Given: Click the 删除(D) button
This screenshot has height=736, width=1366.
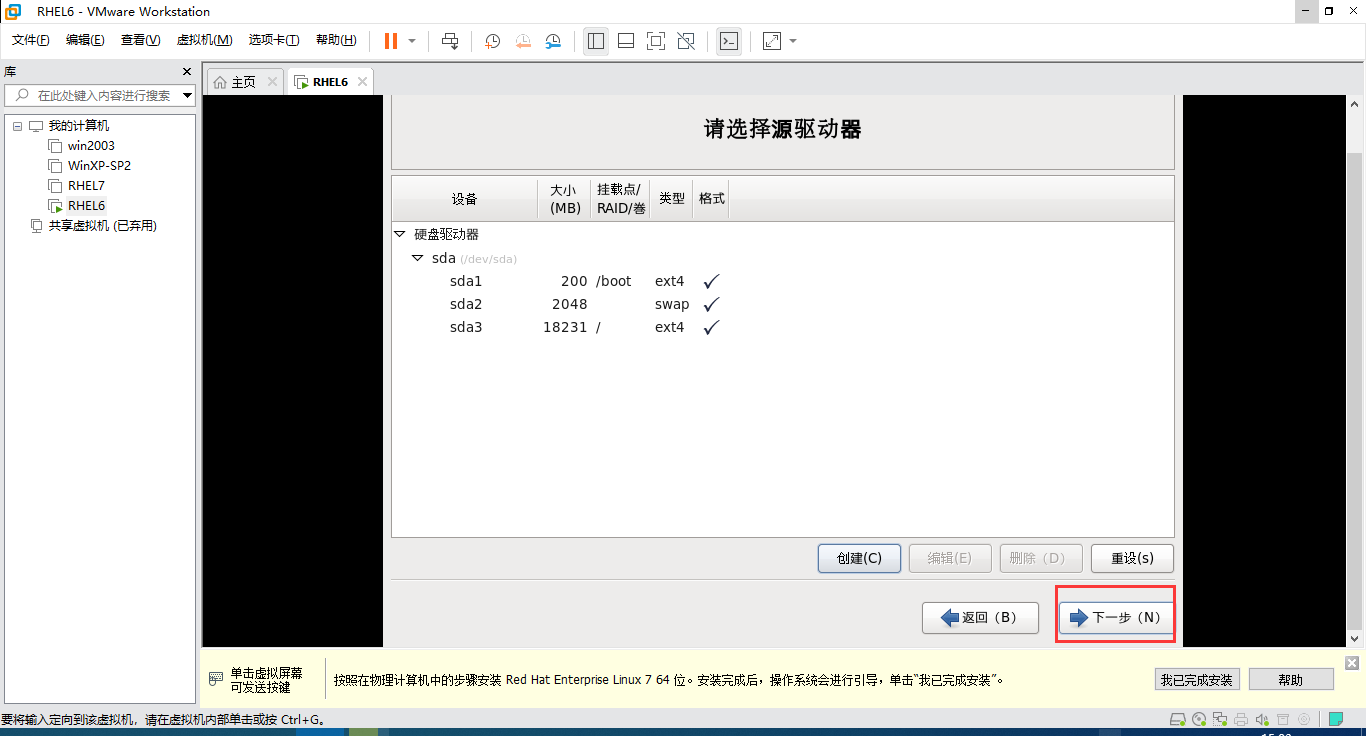Looking at the screenshot, I should pos(1041,558).
